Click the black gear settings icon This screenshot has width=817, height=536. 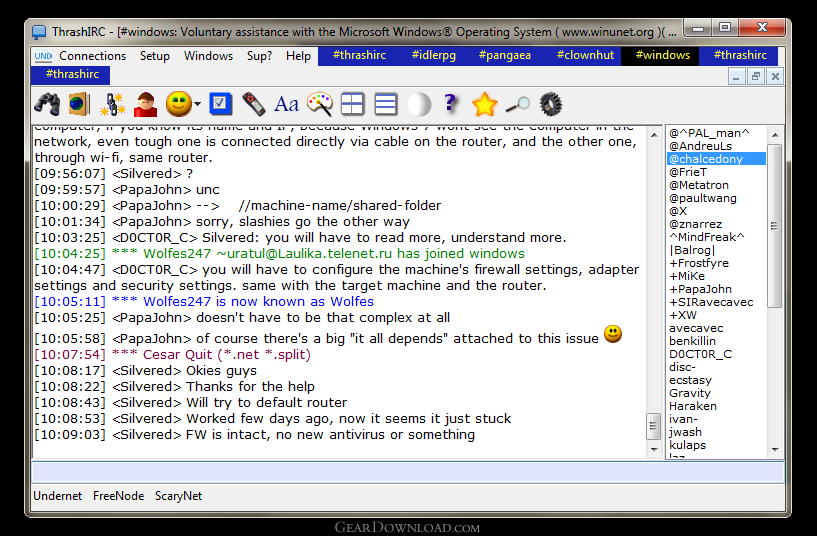pos(551,104)
